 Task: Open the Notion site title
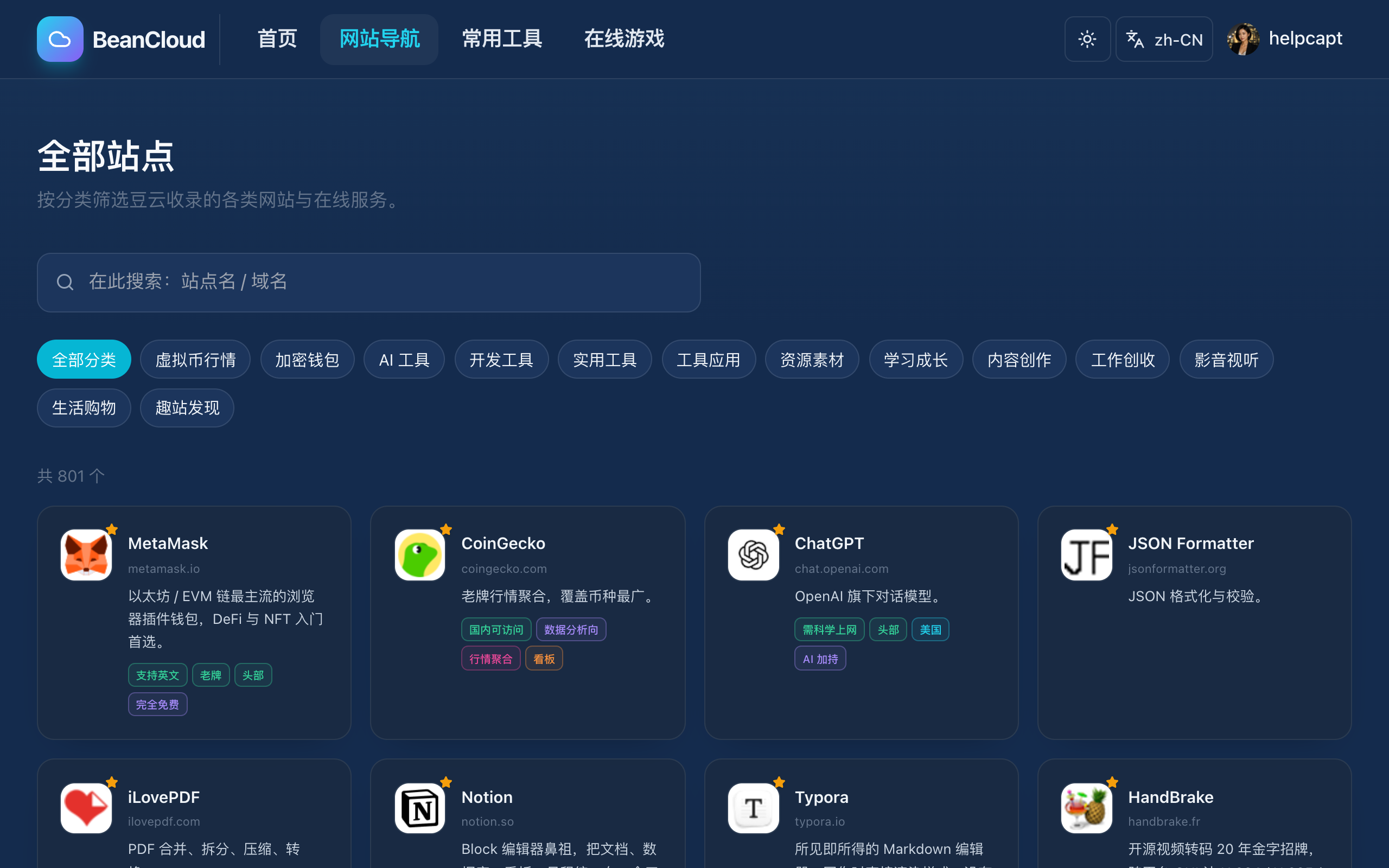coord(487,797)
